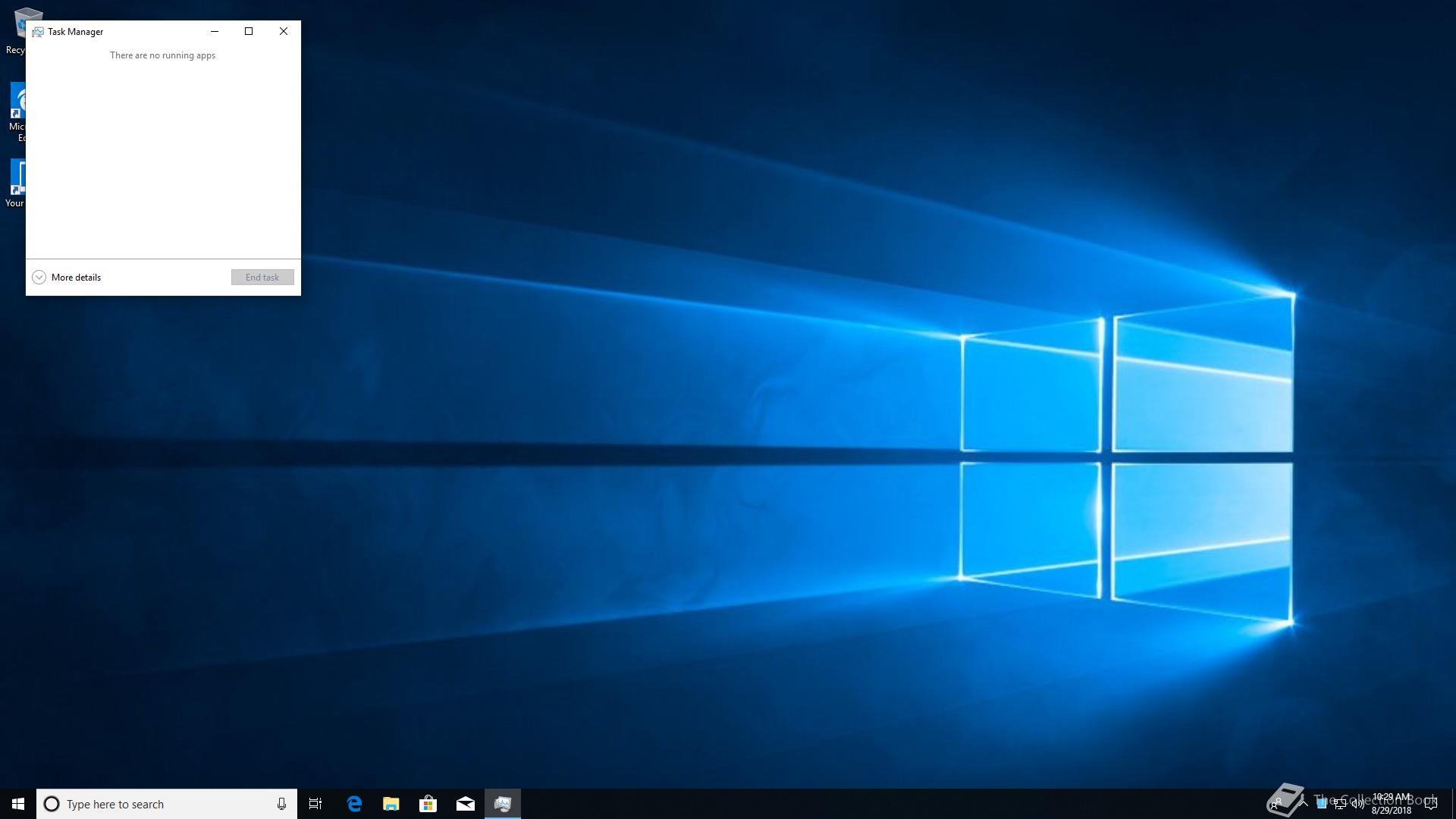Click the End task button

pos(262,278)
